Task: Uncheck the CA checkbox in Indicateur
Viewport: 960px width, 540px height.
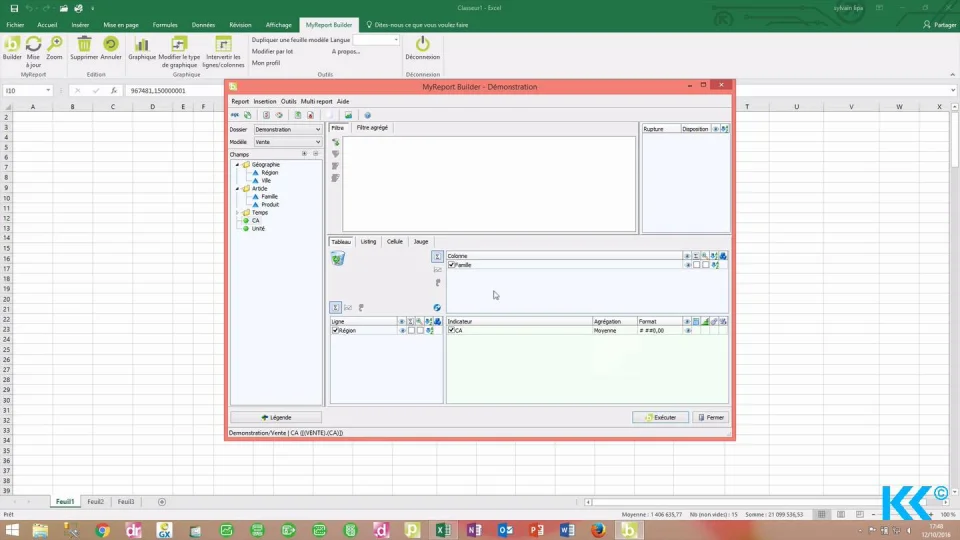Action: tap(451, 331)
